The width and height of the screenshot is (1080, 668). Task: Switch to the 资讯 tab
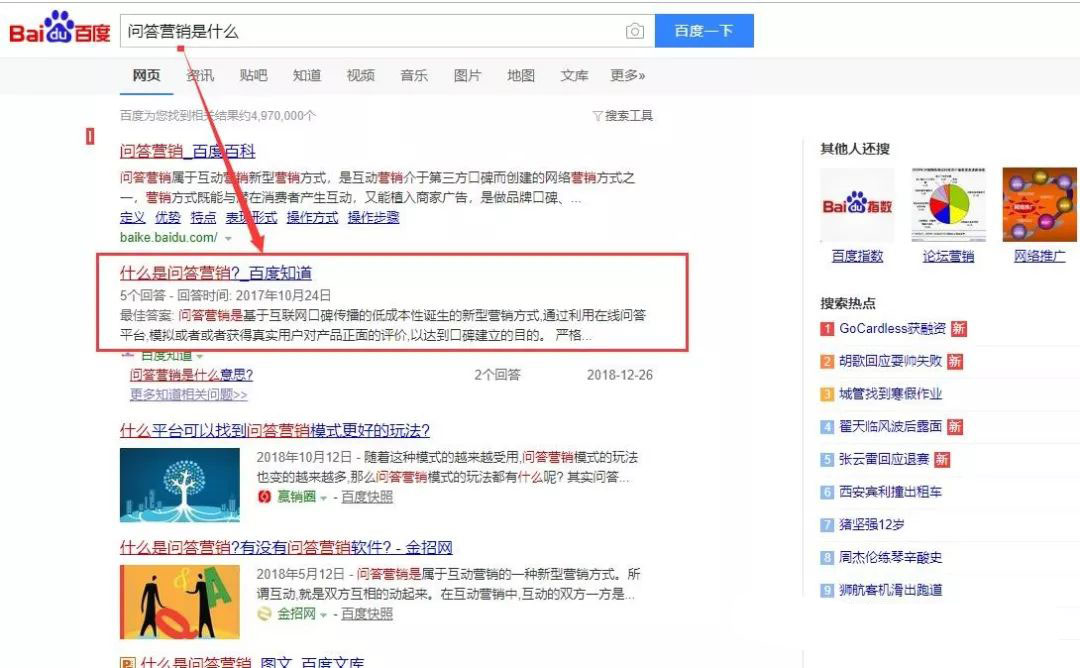(199, 75)
